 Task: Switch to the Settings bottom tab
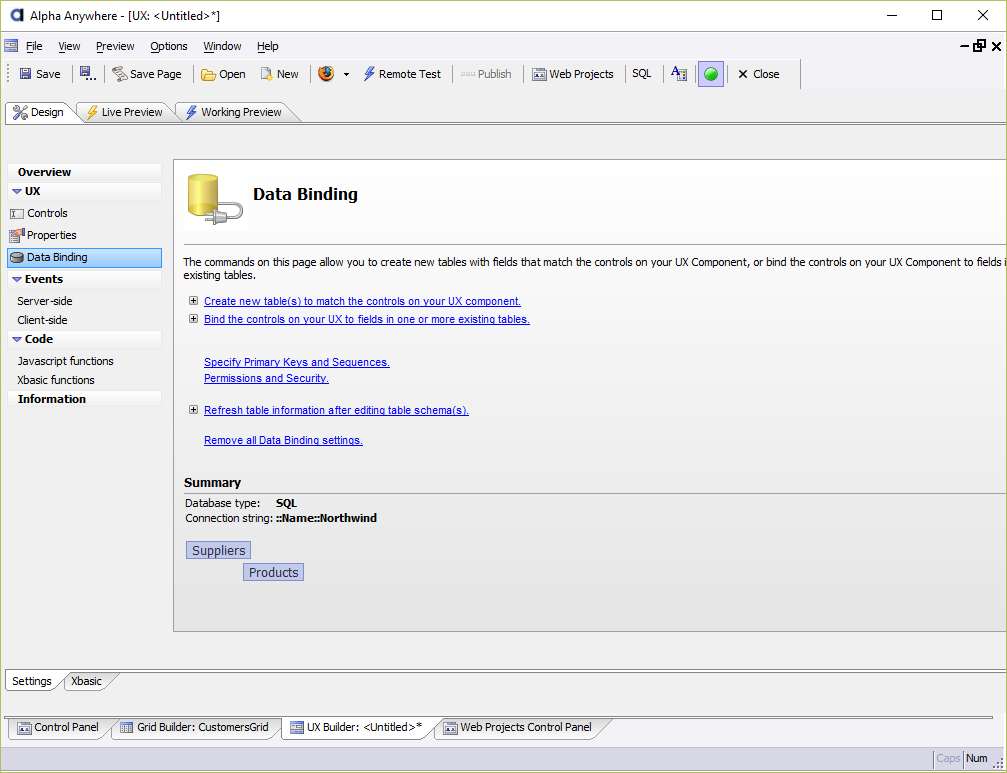[x=32, y=681]
